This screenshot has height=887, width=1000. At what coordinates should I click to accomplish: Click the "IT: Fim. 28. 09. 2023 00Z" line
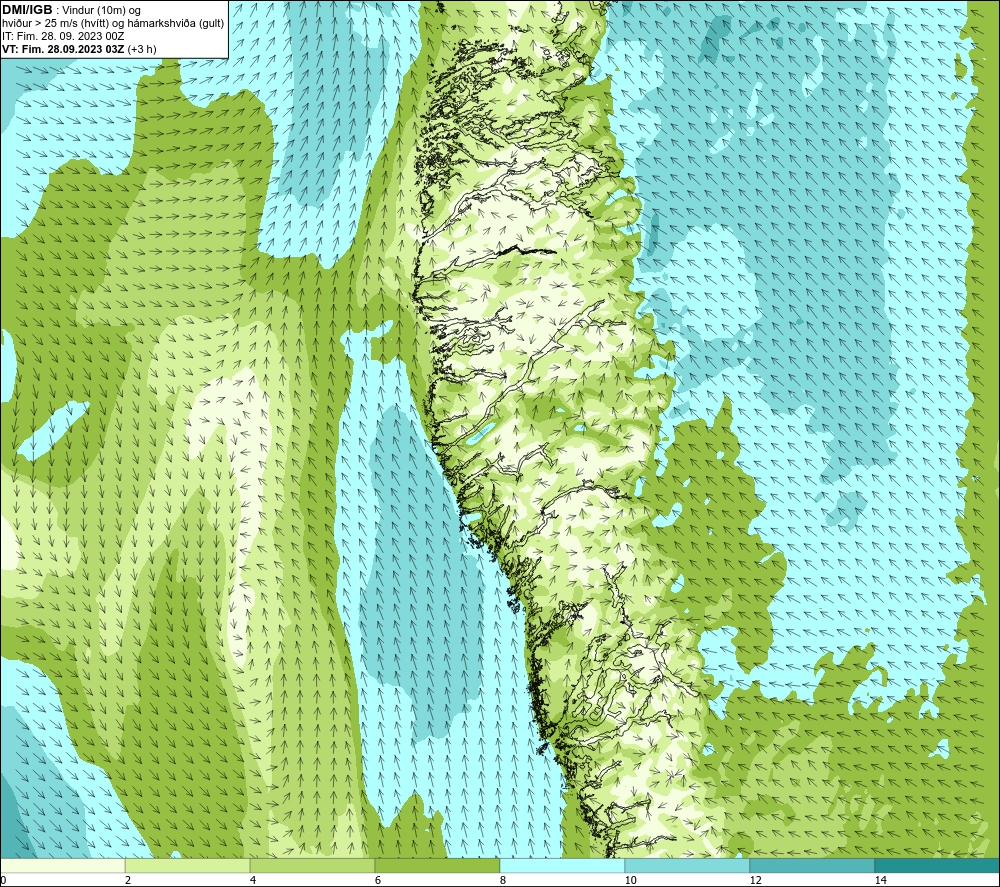coord(62,36)
